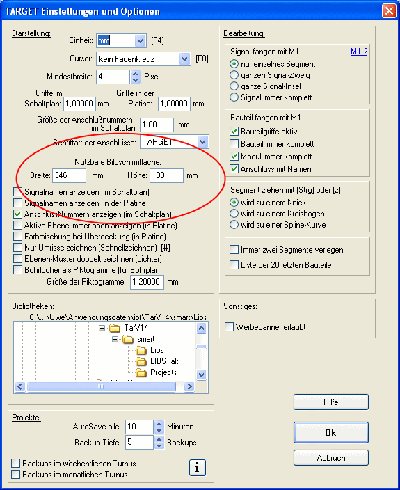Click the Ok button
Viewport: 400px width, 490px height.
coord(331,433)
